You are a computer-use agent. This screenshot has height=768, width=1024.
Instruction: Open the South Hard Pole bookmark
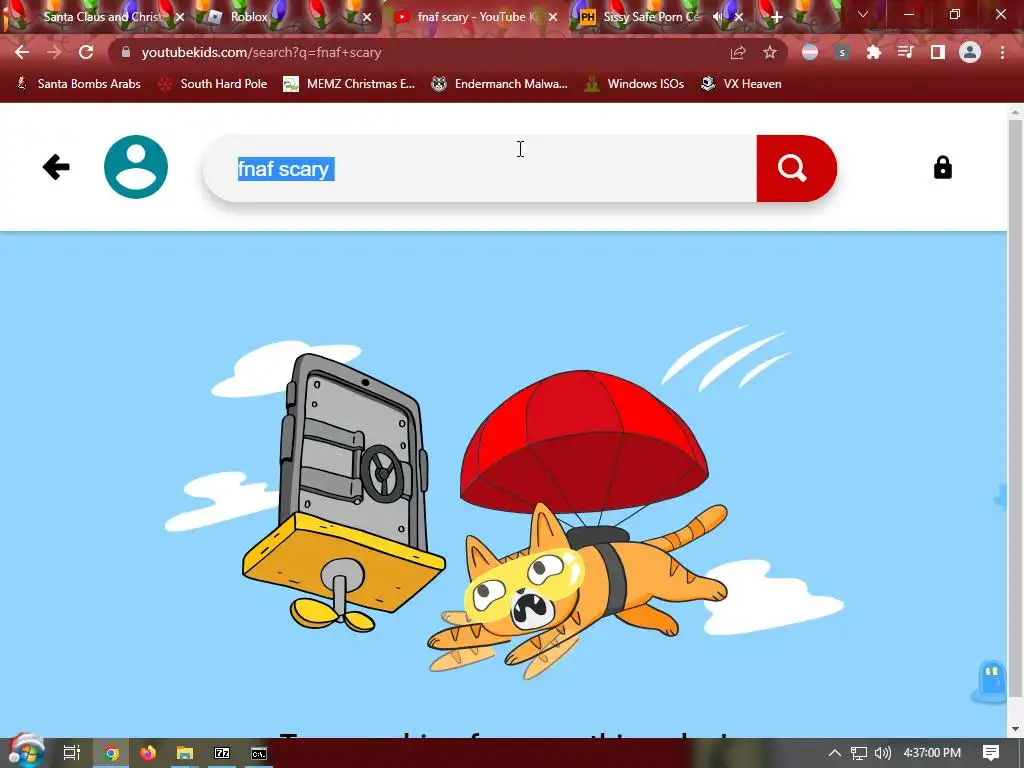214,84
